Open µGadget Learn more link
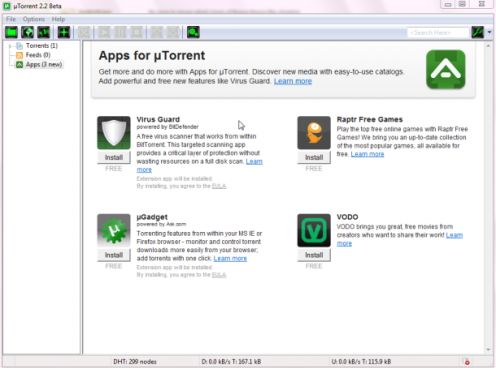Image resolution: width=496 pixels, height=368 pixels. tap(230, 258)
